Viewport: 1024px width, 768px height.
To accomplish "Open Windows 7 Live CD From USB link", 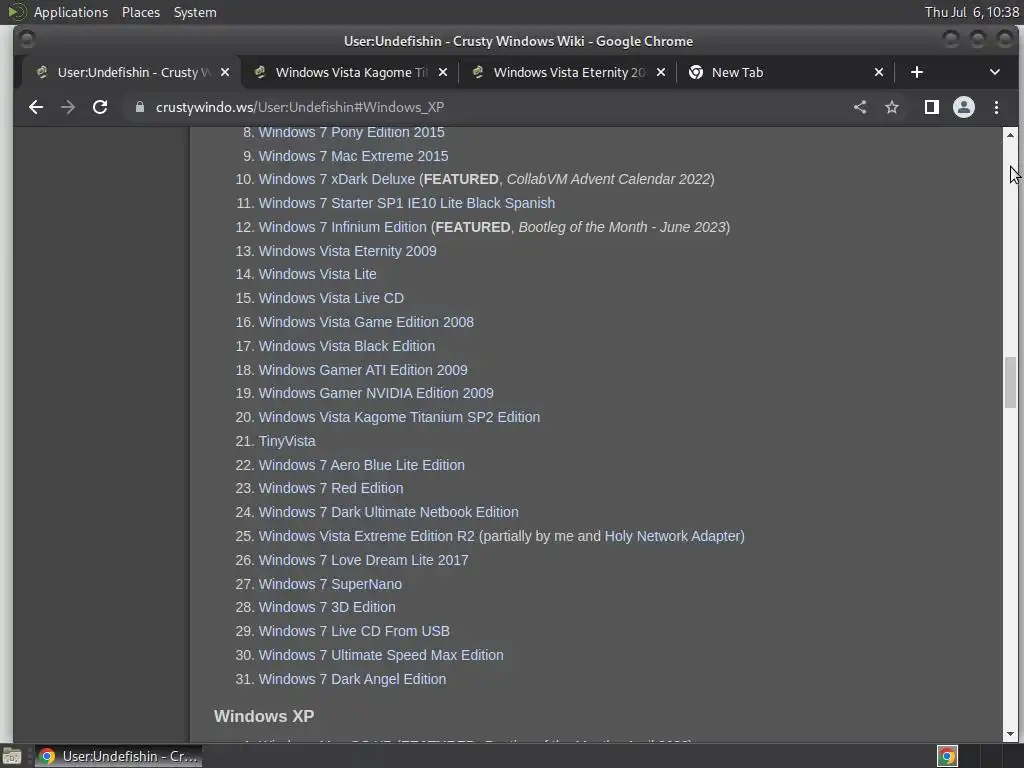I will point(354,632).
